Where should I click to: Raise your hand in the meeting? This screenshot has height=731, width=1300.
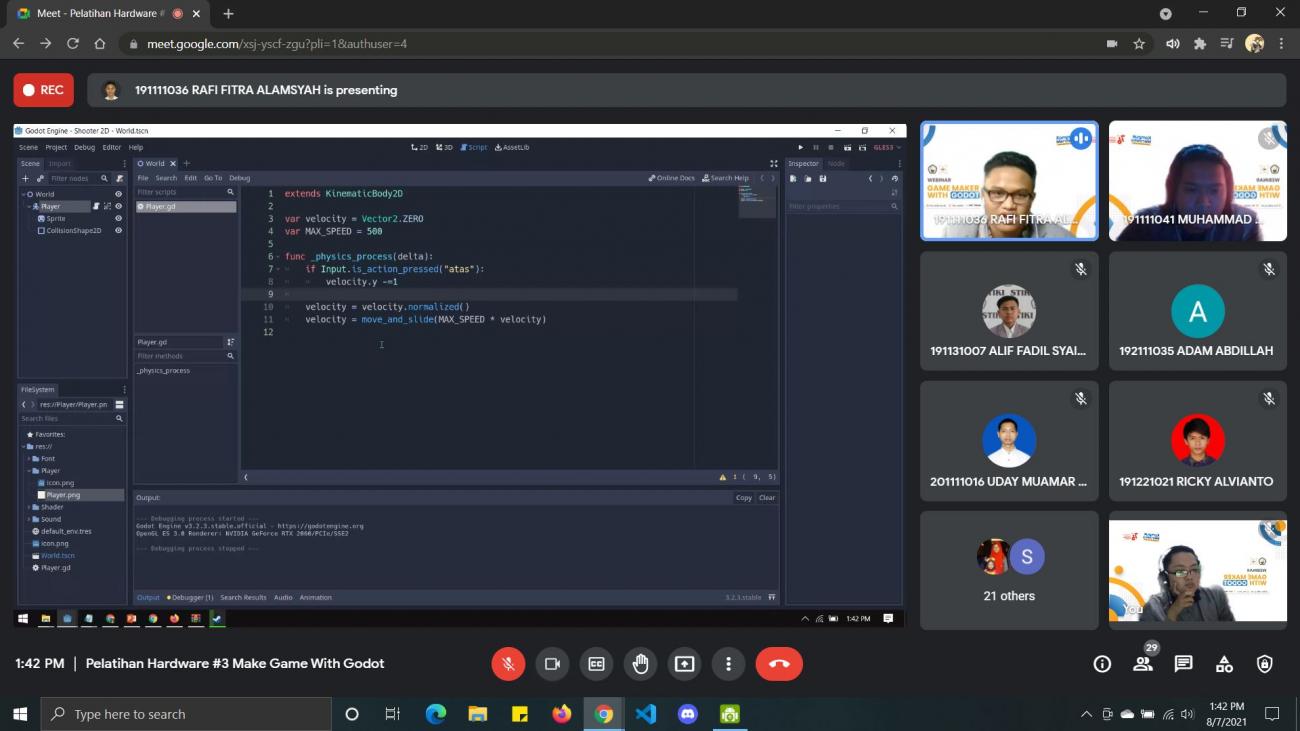click(x=640, y=664)
